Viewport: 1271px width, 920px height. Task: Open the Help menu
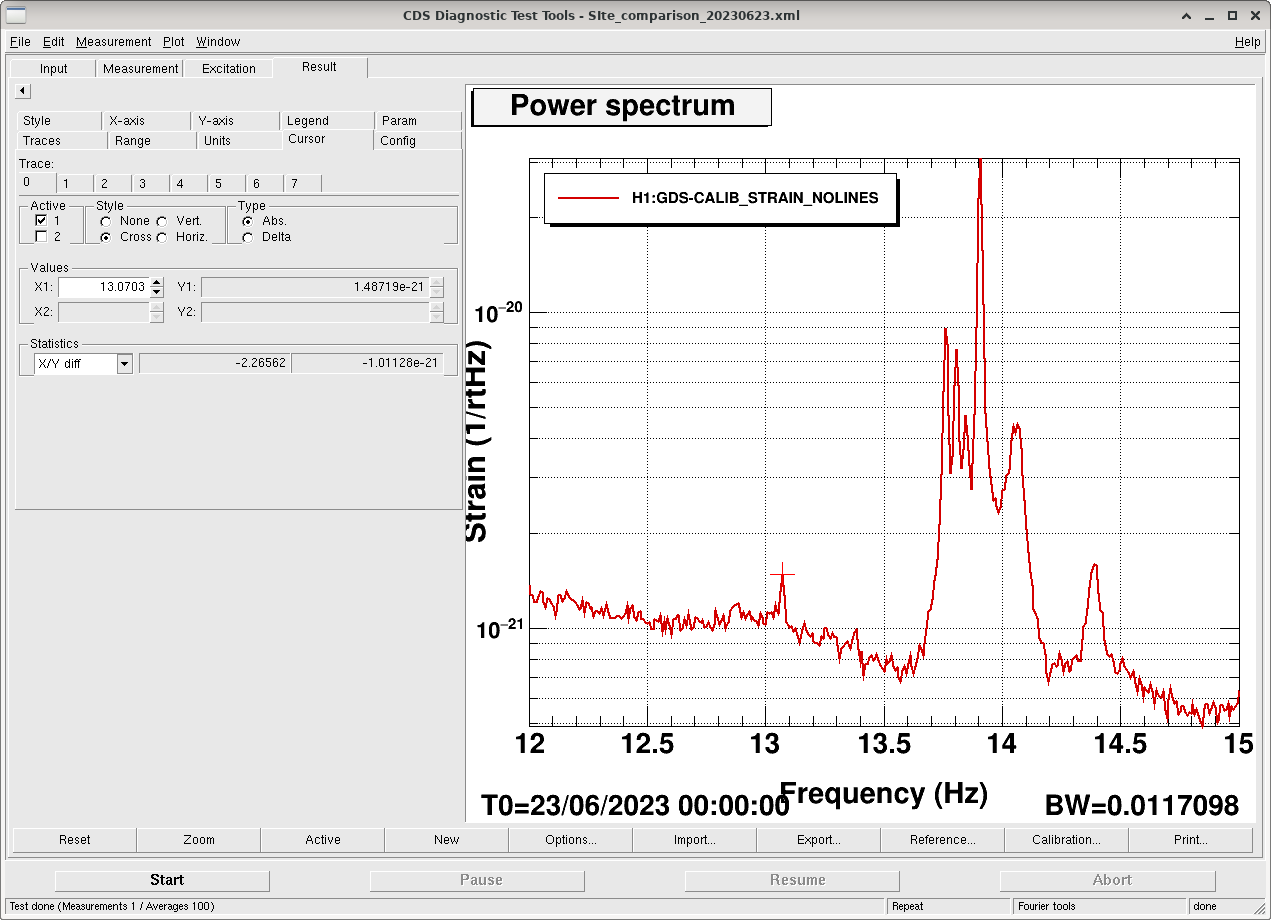click(x=1248, y=42)
